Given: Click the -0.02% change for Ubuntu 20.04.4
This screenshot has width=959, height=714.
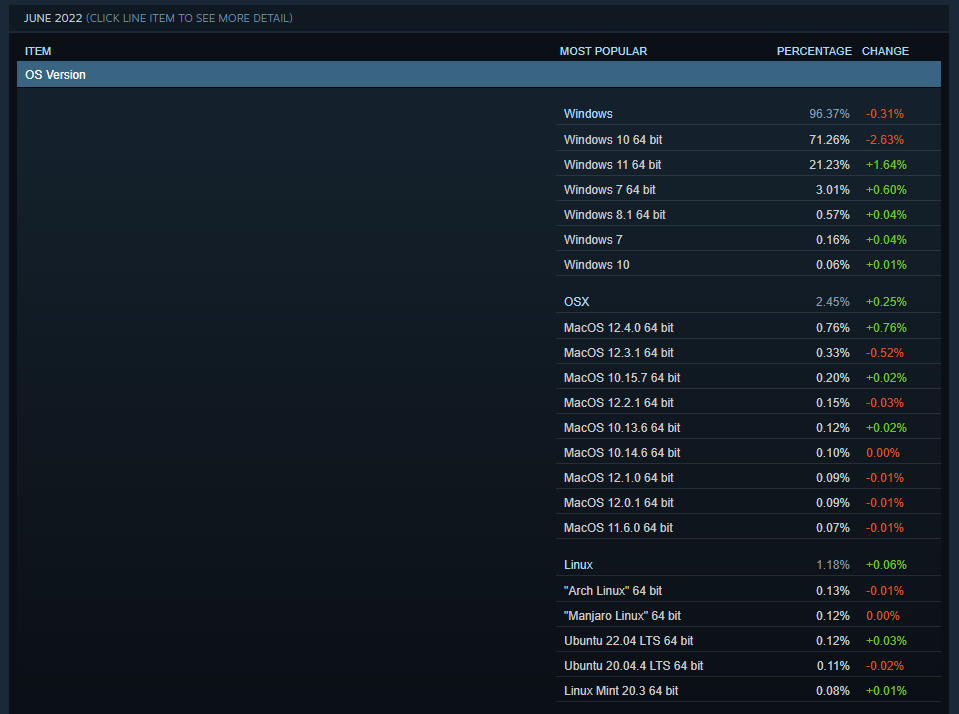Looking at the screenshot, I should click(884, 666).
